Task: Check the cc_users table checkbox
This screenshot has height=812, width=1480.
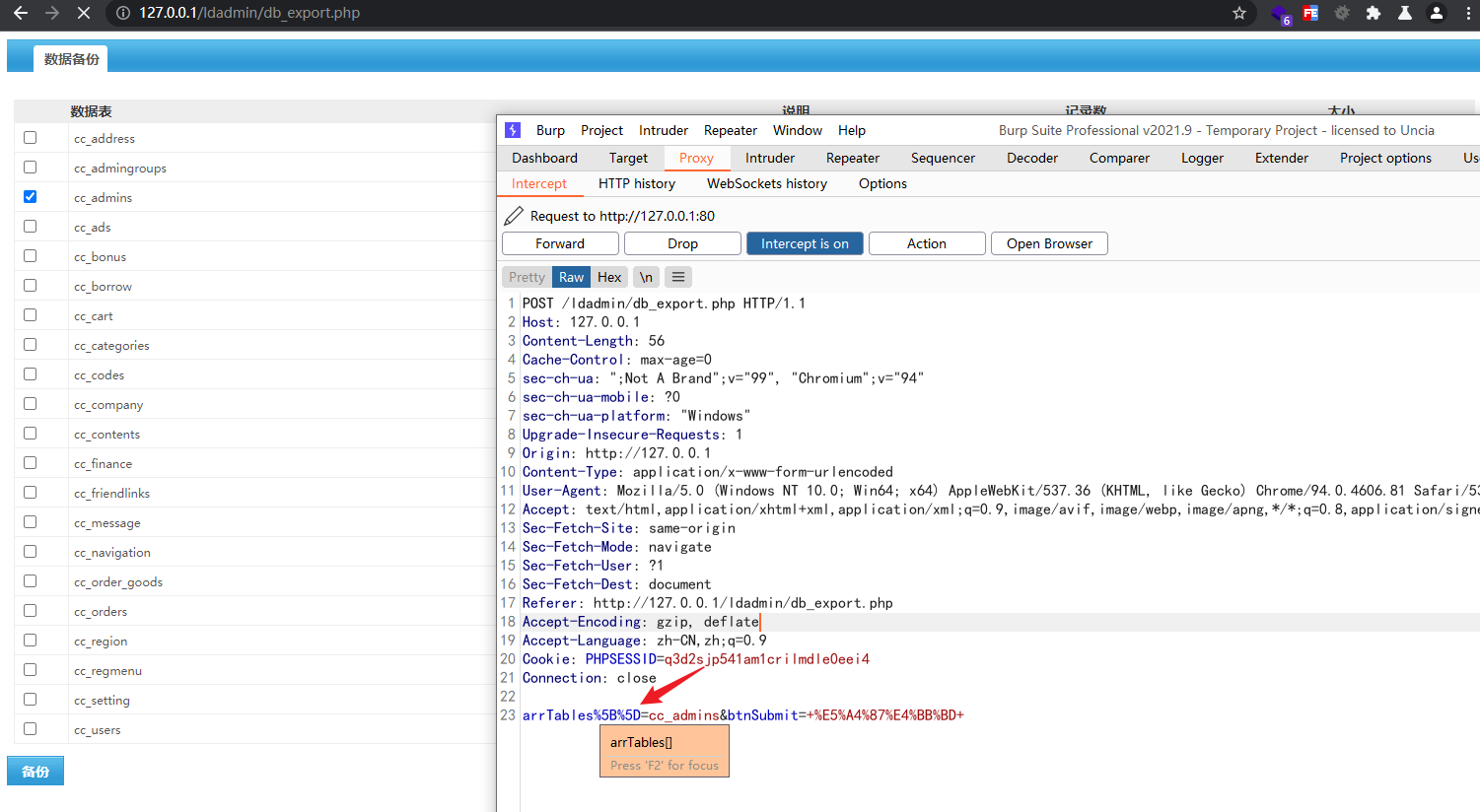Action: 30,729
